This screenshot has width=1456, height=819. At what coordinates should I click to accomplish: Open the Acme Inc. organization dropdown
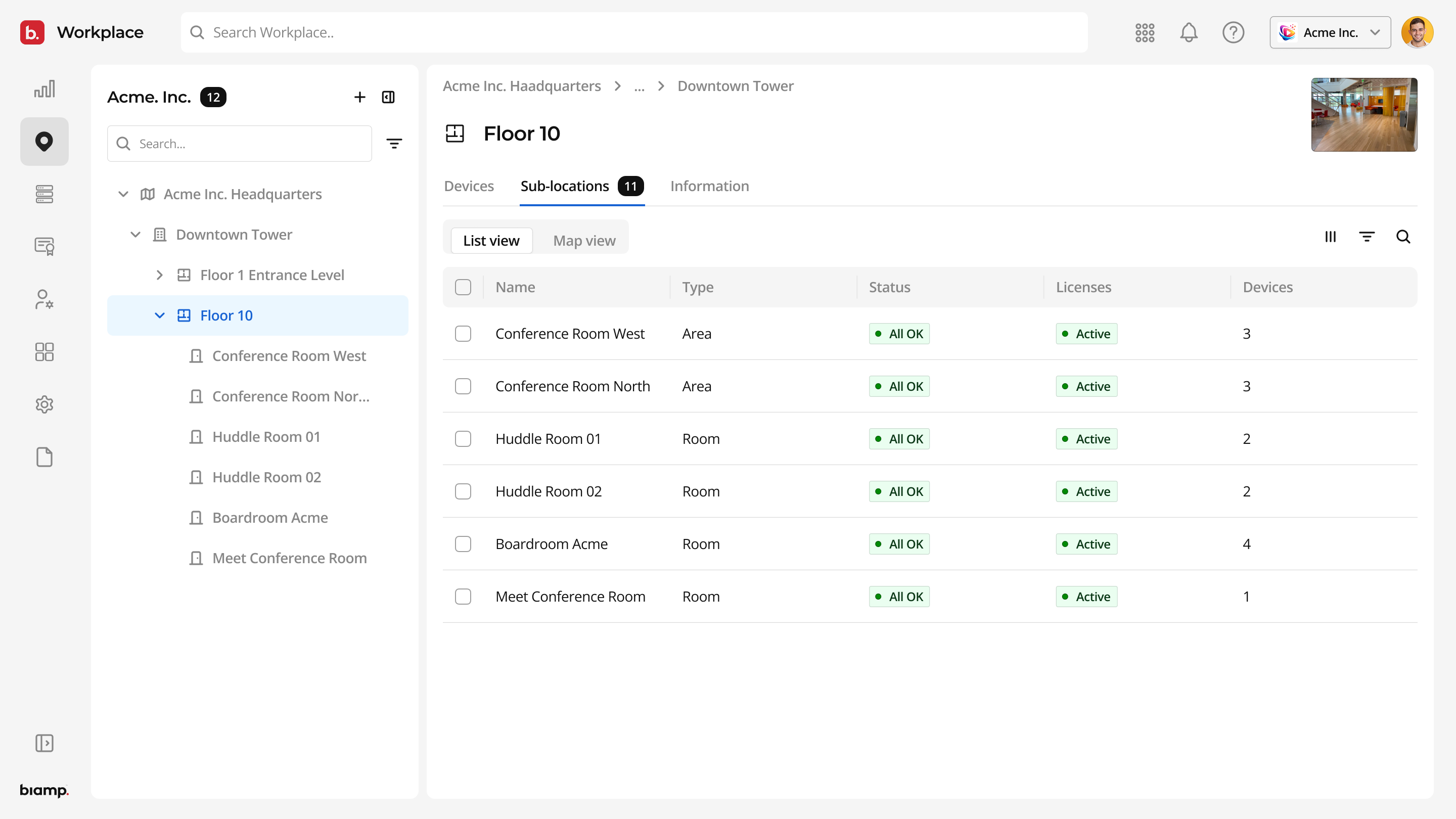[x=1330, y=32]
